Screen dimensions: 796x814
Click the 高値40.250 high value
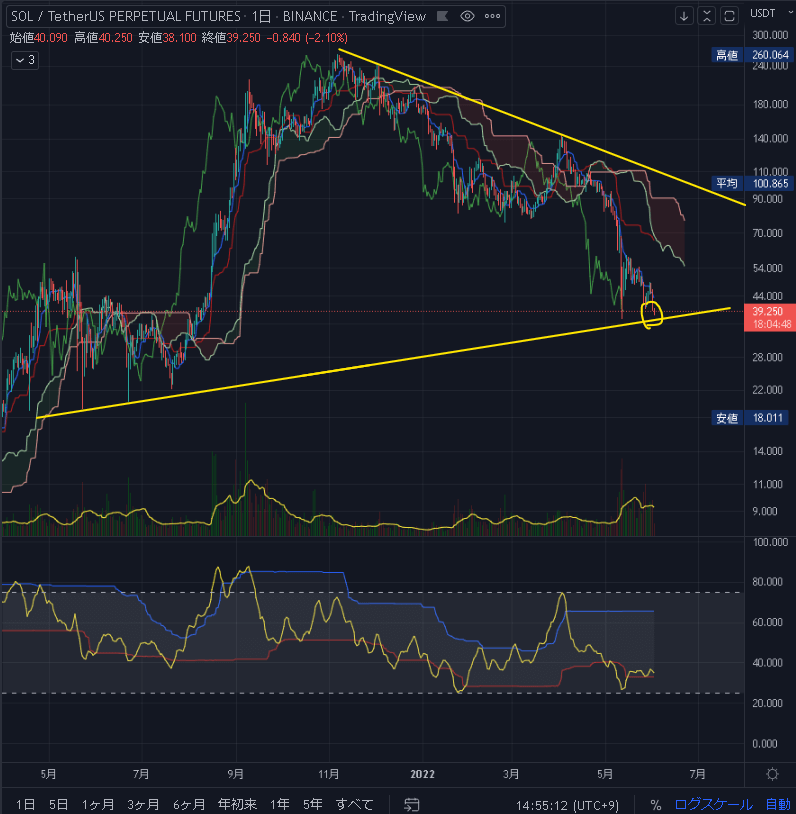pyautogui.click(x=103, y=38)
